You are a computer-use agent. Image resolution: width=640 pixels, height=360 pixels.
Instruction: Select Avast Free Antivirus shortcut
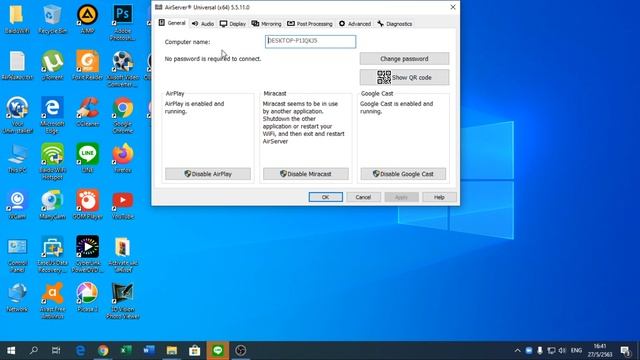[52, 301]
